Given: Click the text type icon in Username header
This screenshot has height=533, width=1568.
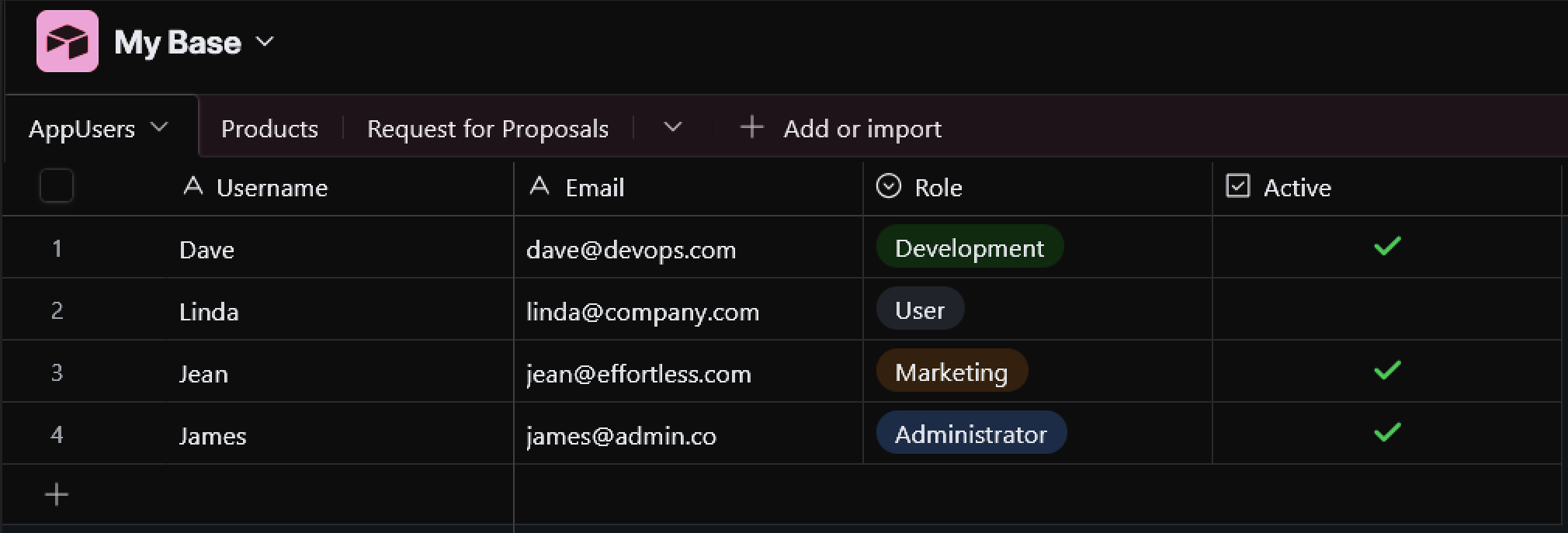Looking at the screenshot, I should pos(193,186).
